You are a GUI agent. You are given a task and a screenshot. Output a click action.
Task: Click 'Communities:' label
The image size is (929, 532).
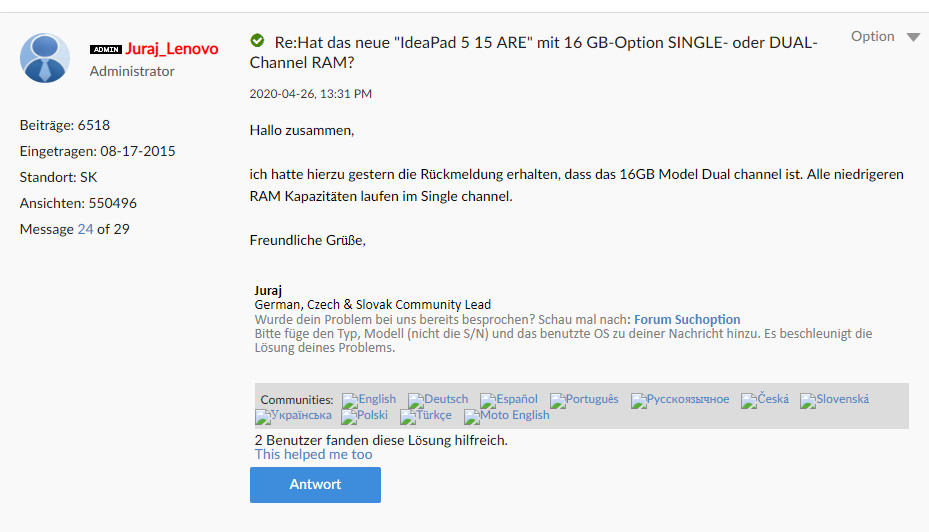(x=297, y=400)
